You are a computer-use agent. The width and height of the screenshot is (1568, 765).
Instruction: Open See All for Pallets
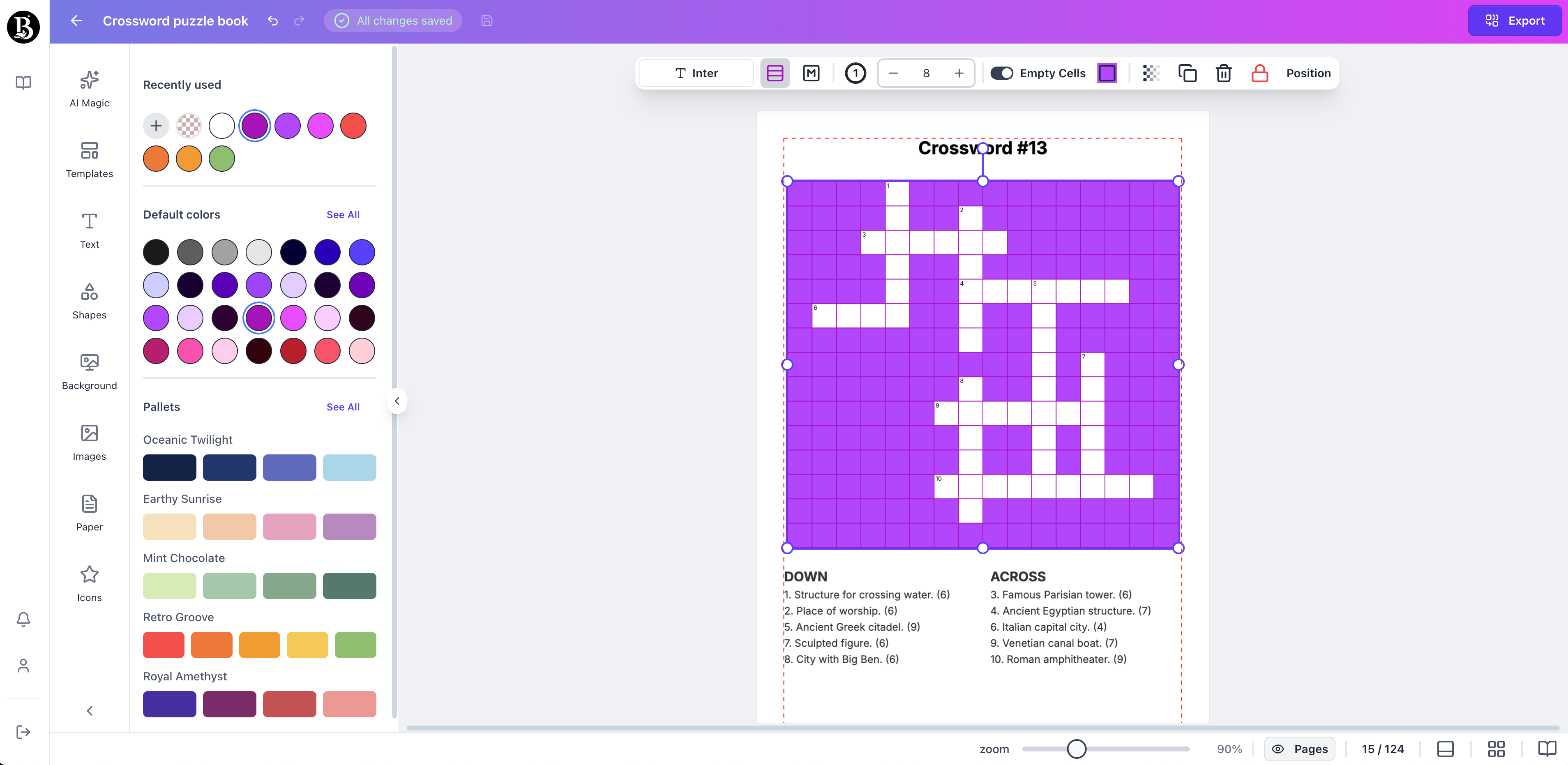343,407
